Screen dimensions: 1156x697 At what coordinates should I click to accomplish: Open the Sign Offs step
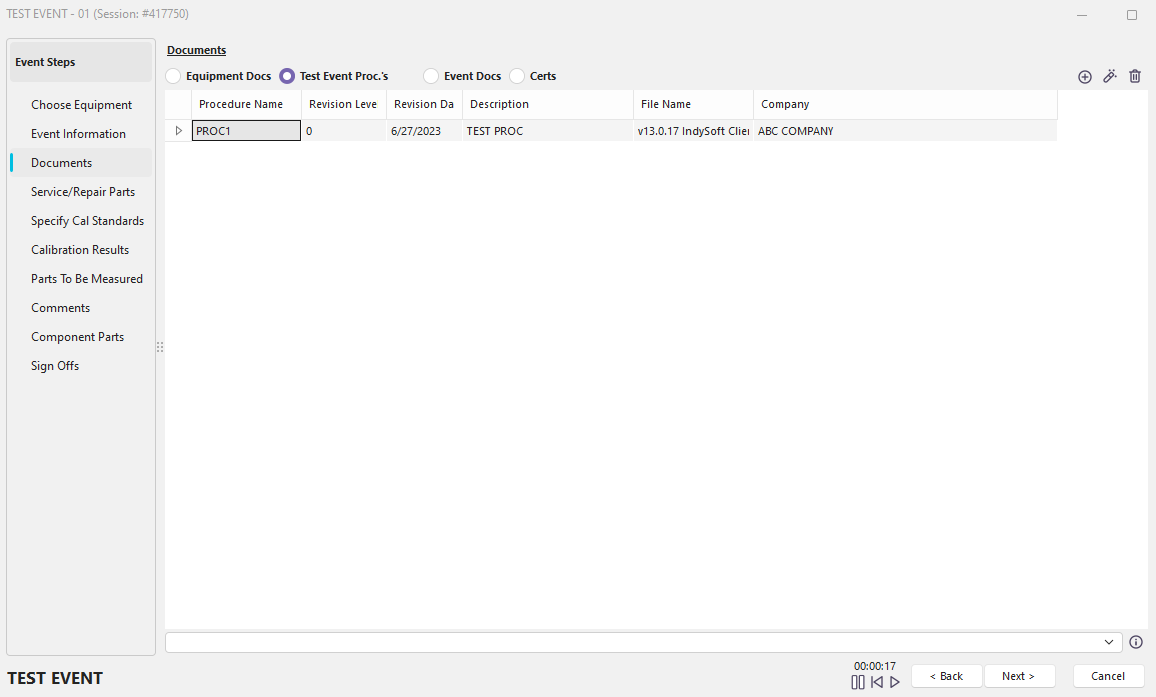click(55, 366)
